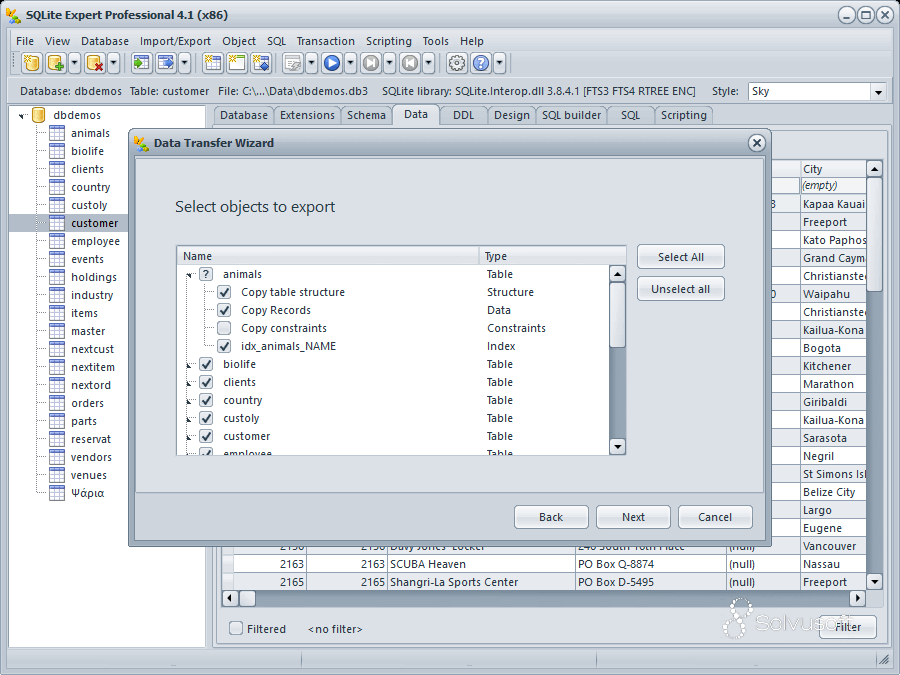Viewport: 900px width, 675px height.
Task: Click the New View toolbar icon
Action: click(236, 63)
